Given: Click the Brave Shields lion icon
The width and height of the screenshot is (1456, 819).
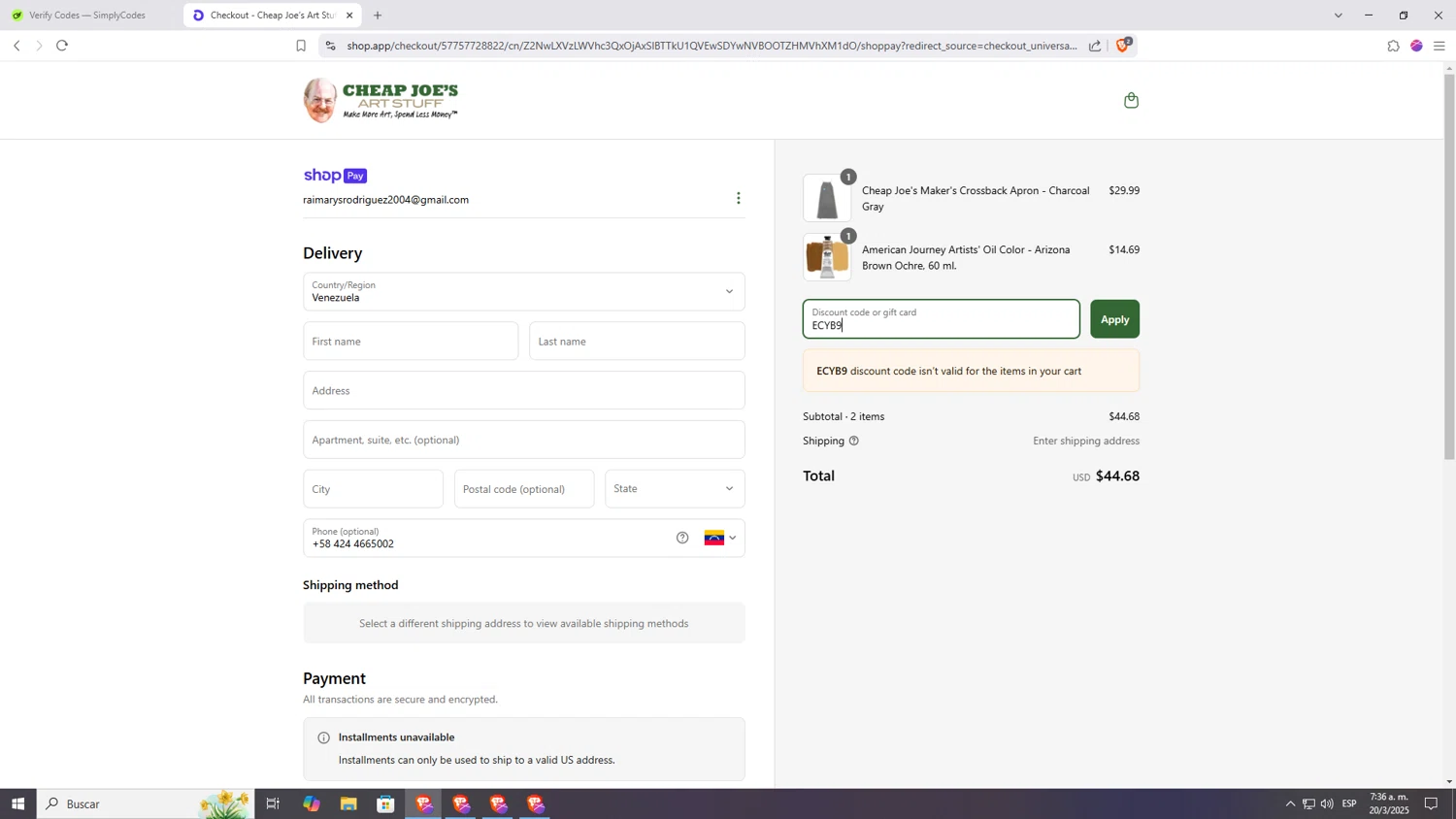Looking at the screenshot, I should coord(1123,46).
